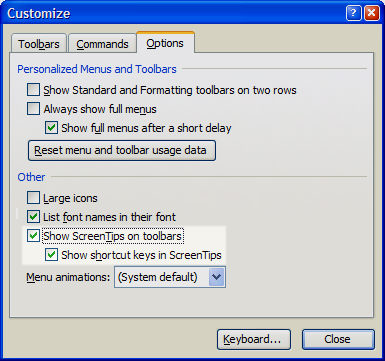Disable Show ScreenTips on toolbars
The width and height of the screenshot is (385, 361).
click(x=33, y=236)
